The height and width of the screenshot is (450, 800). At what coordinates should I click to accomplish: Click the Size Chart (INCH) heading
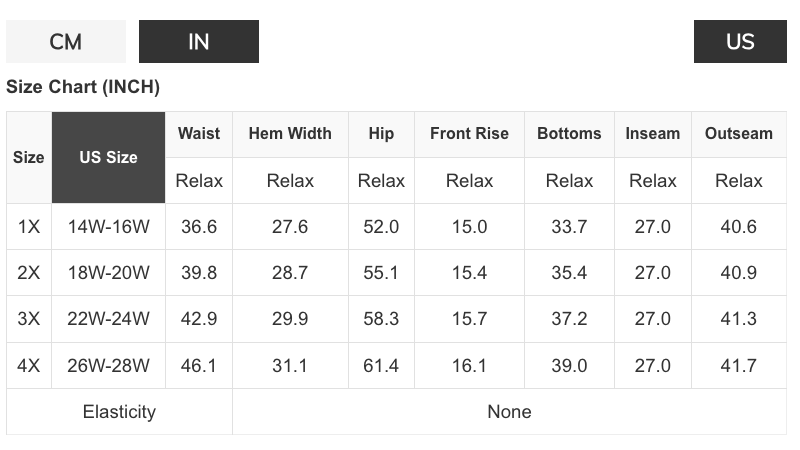pos(83,87)
